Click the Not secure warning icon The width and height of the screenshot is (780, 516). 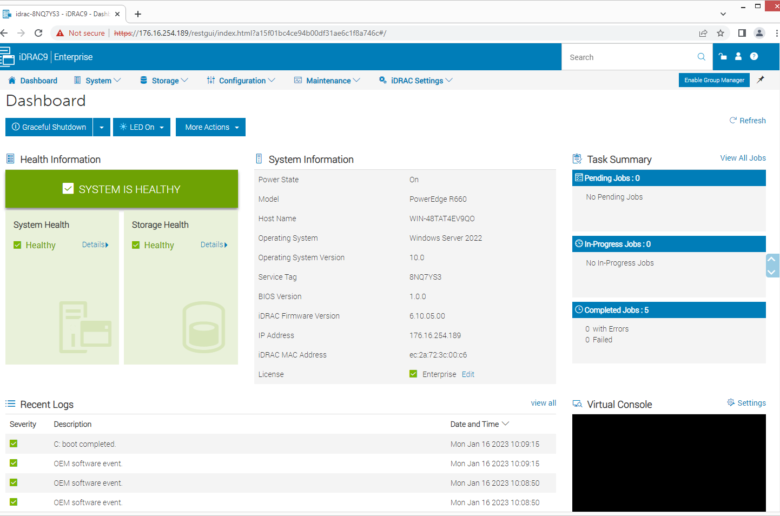(60, 33)
